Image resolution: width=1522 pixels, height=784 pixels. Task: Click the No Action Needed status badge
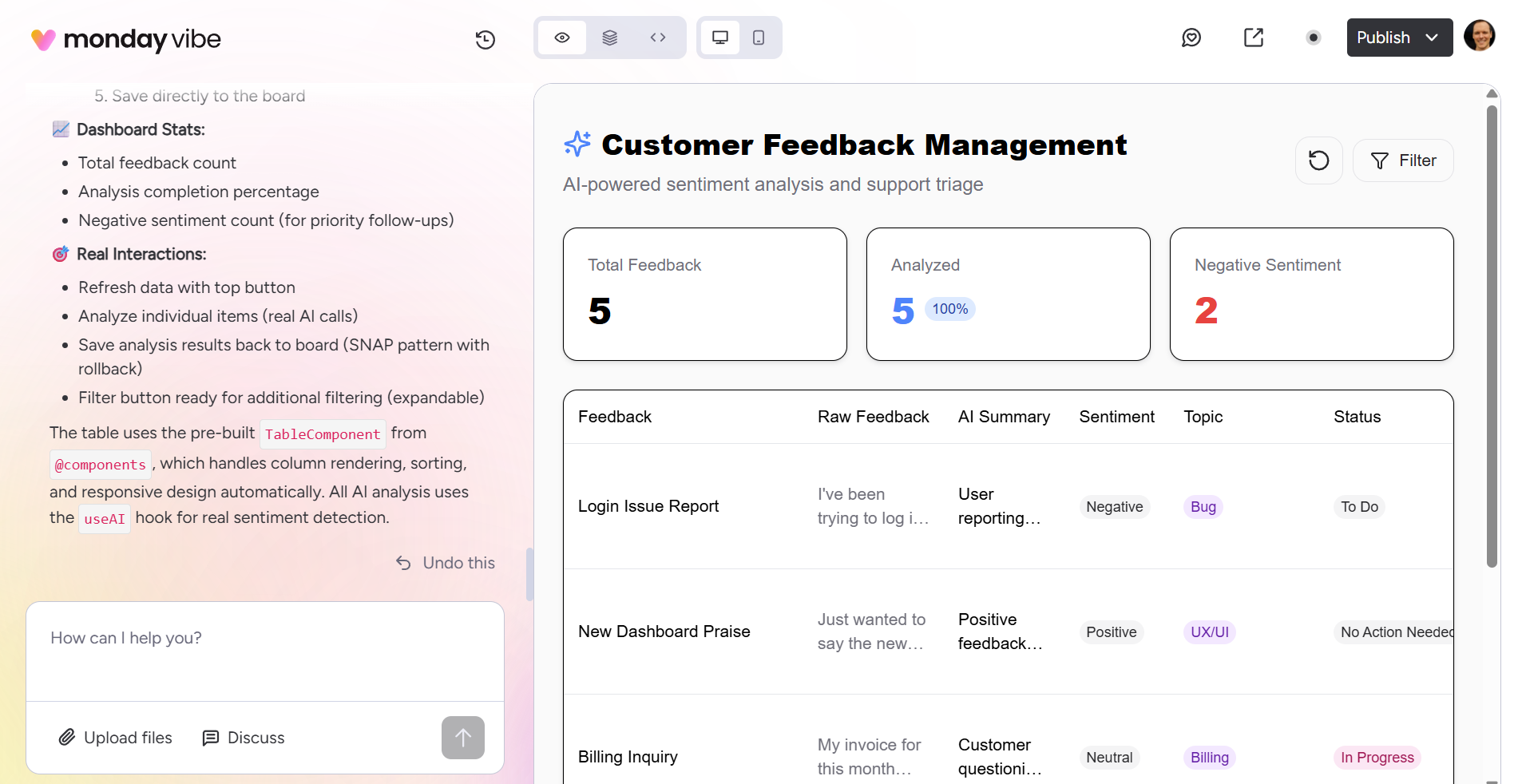1394,632
